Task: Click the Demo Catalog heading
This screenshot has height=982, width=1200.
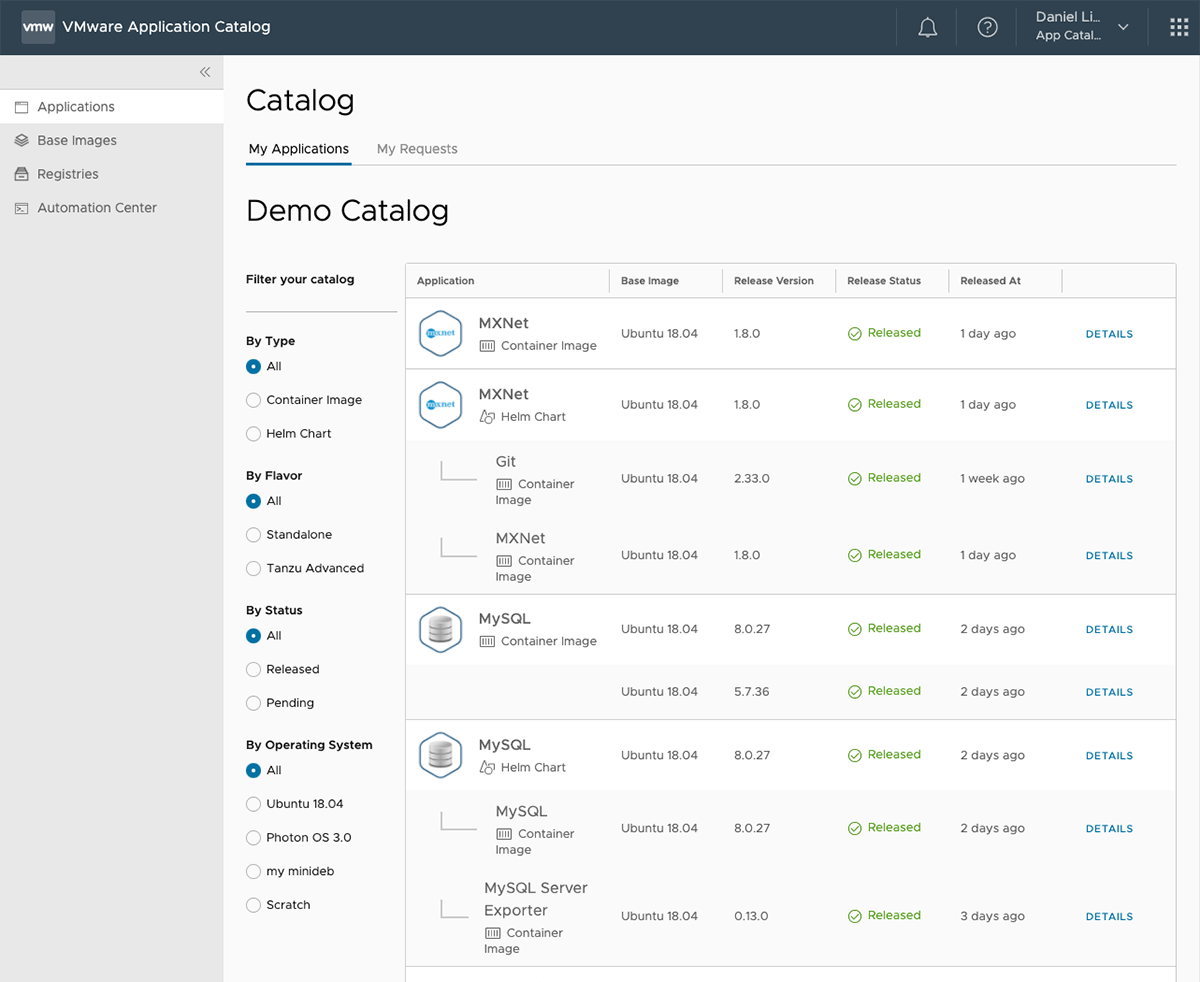Action: (347, 211)
